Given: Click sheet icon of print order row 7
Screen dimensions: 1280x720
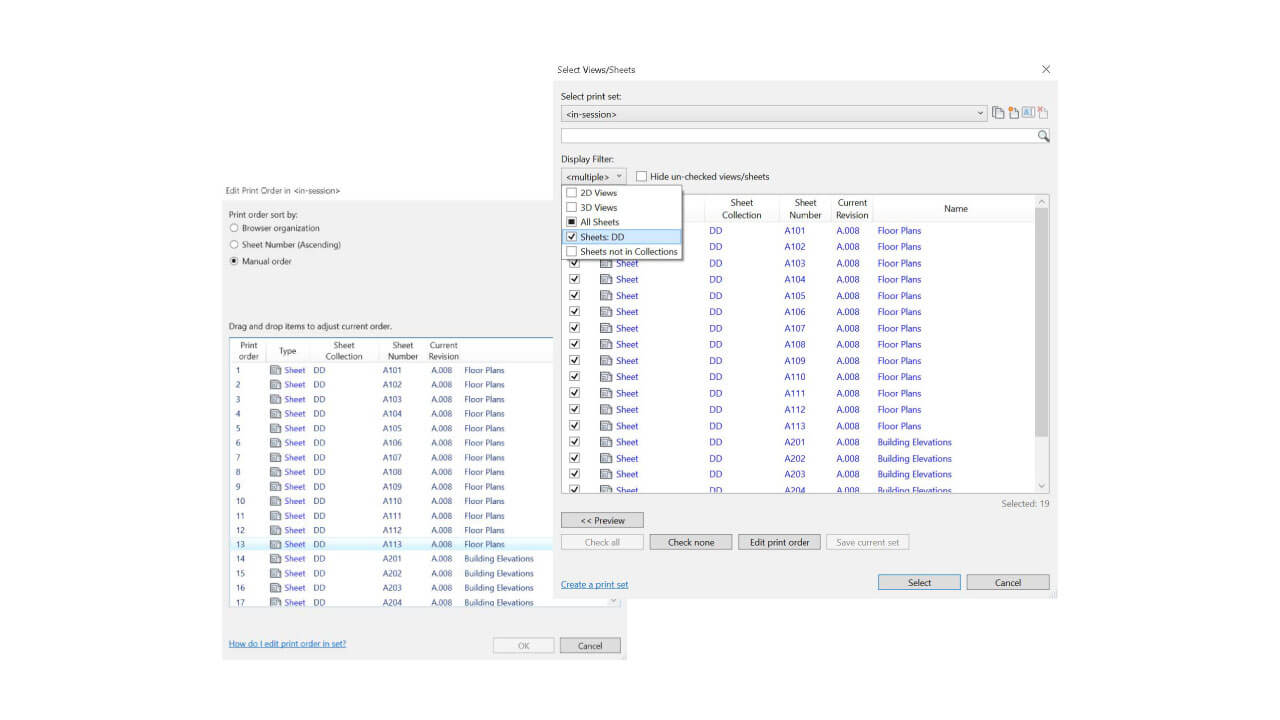Looking at the screenshot, I should [276, 457].
